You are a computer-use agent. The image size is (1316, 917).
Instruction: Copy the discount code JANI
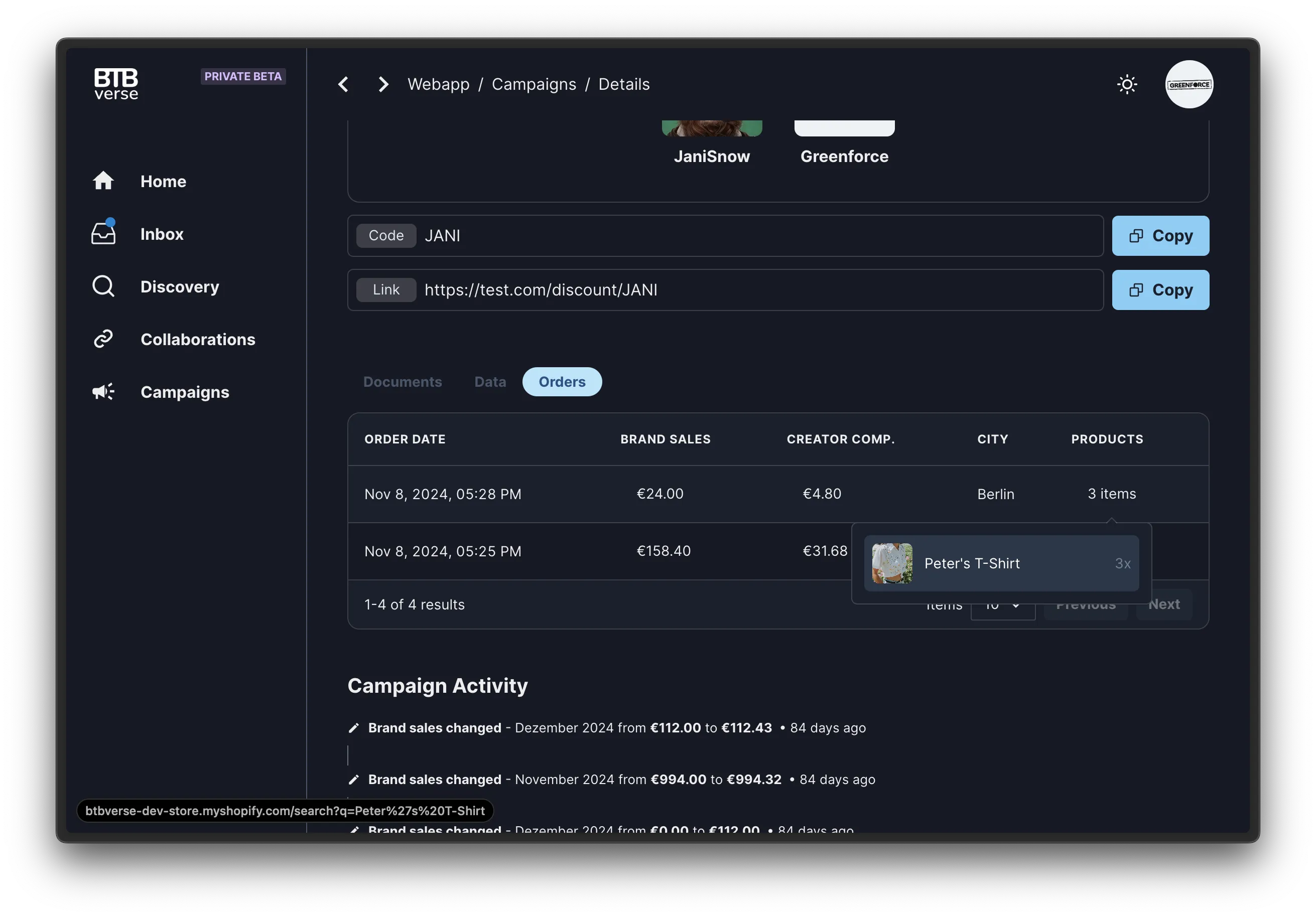[1159, 235]
